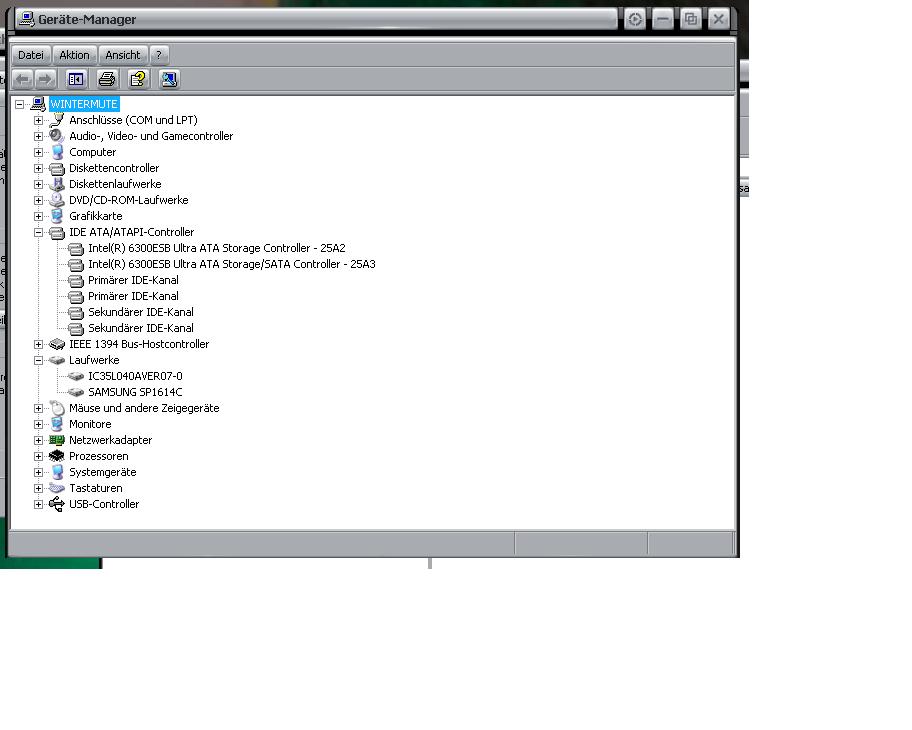Viewport: 912px width, 730px height.
Task: Expand the Grafikkarte node
Action: click(x=38, y=216)
